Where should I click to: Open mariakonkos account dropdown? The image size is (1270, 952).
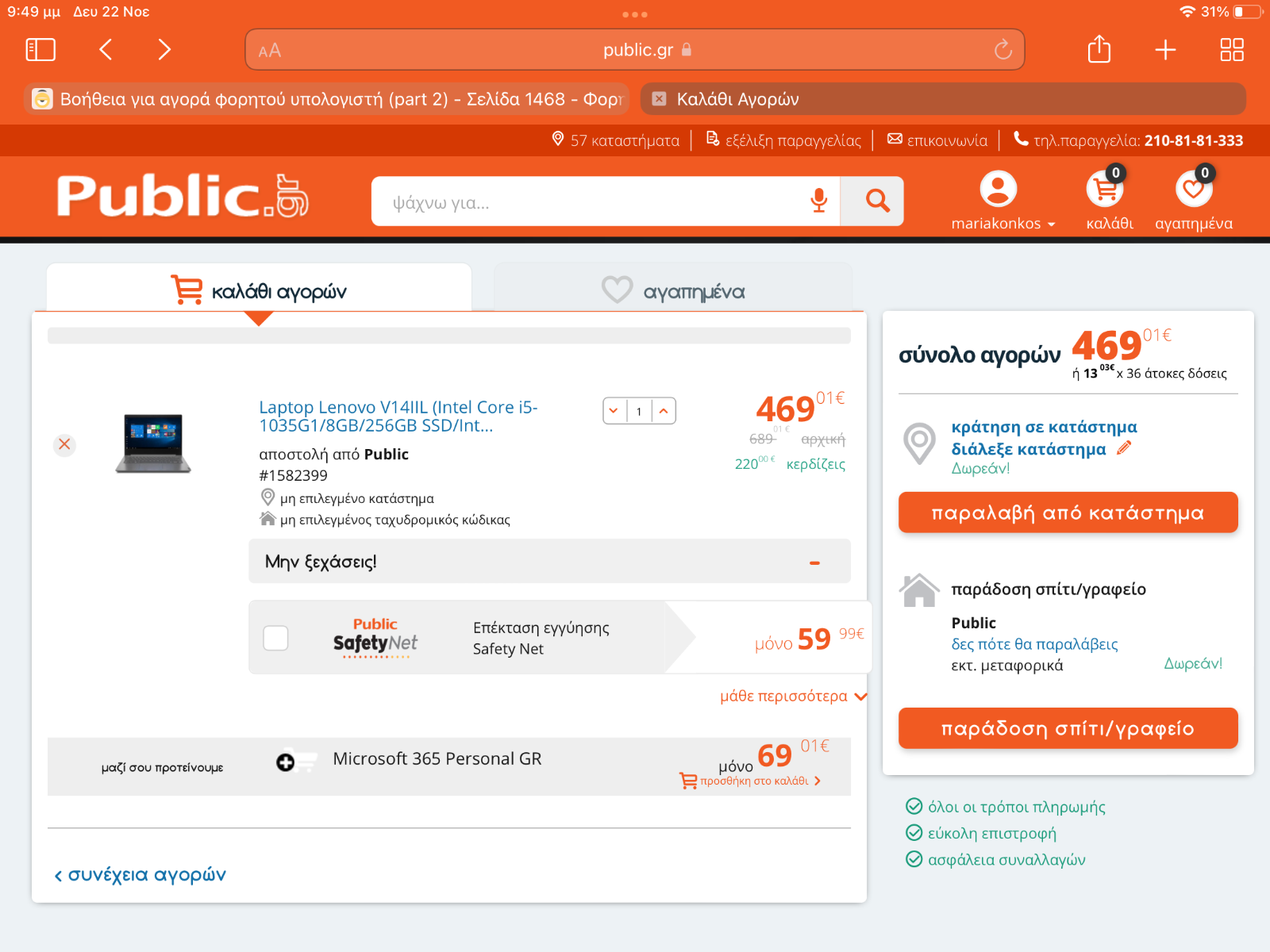coord(1002,202)
